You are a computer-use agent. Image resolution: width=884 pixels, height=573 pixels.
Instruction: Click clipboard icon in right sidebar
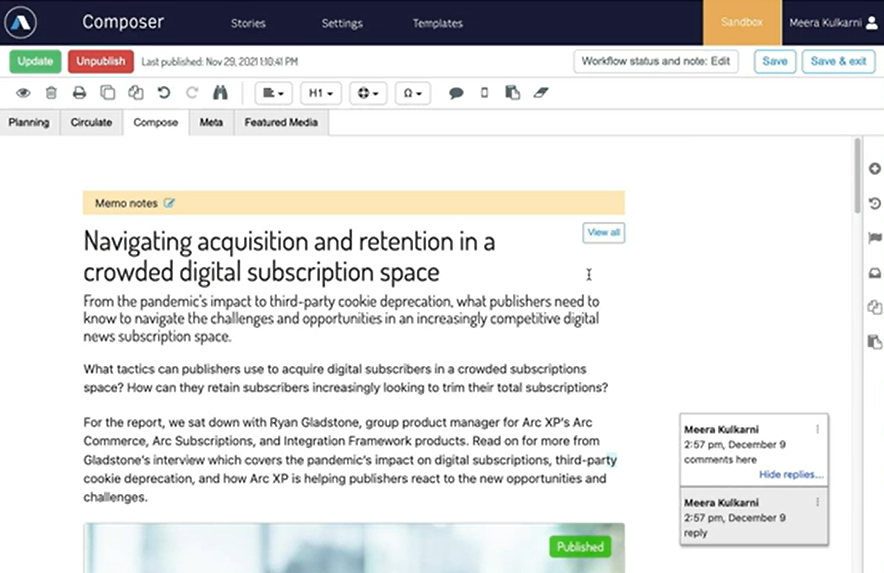874,342
